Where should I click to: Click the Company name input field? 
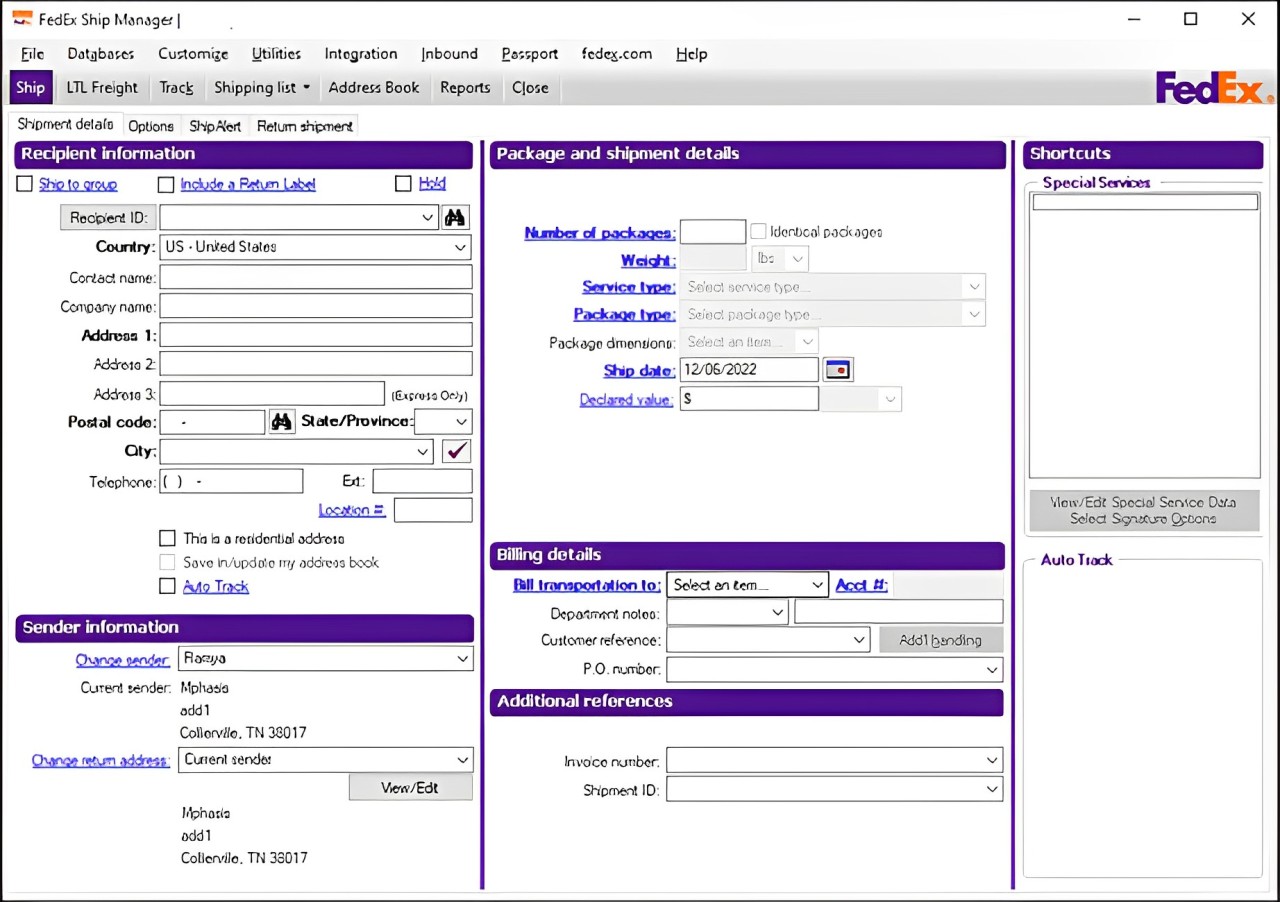pos(316,306)
